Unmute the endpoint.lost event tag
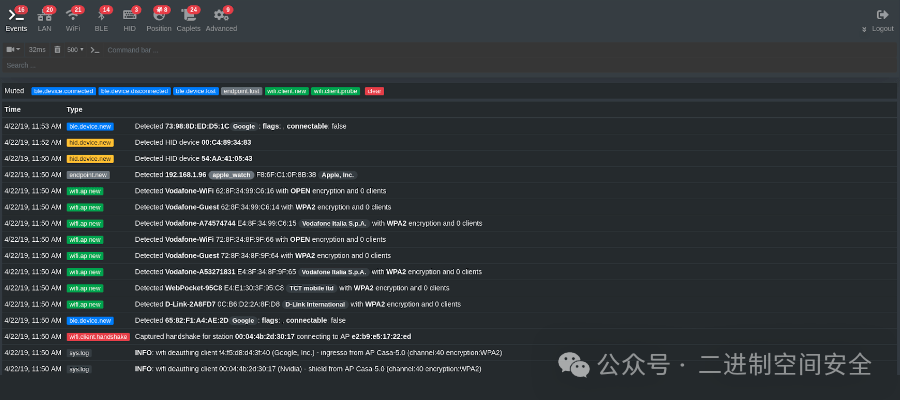 click(240, 91)
